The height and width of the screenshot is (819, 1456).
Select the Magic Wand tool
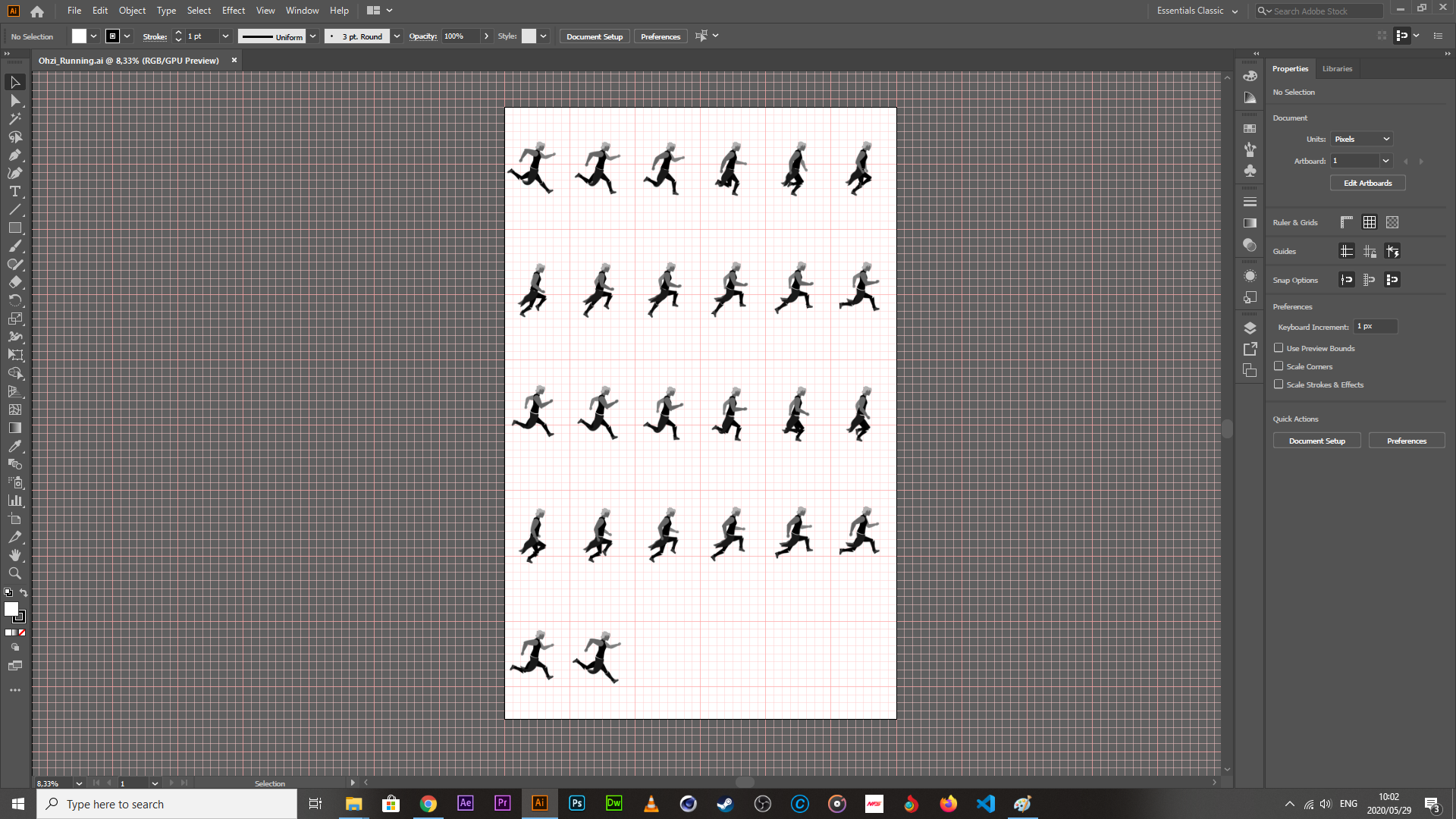point(14,118)
